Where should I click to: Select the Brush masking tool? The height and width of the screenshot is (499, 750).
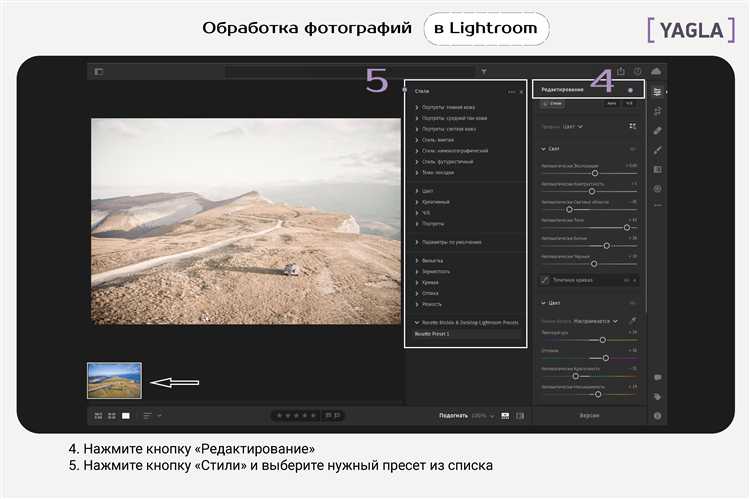[657, 150]
